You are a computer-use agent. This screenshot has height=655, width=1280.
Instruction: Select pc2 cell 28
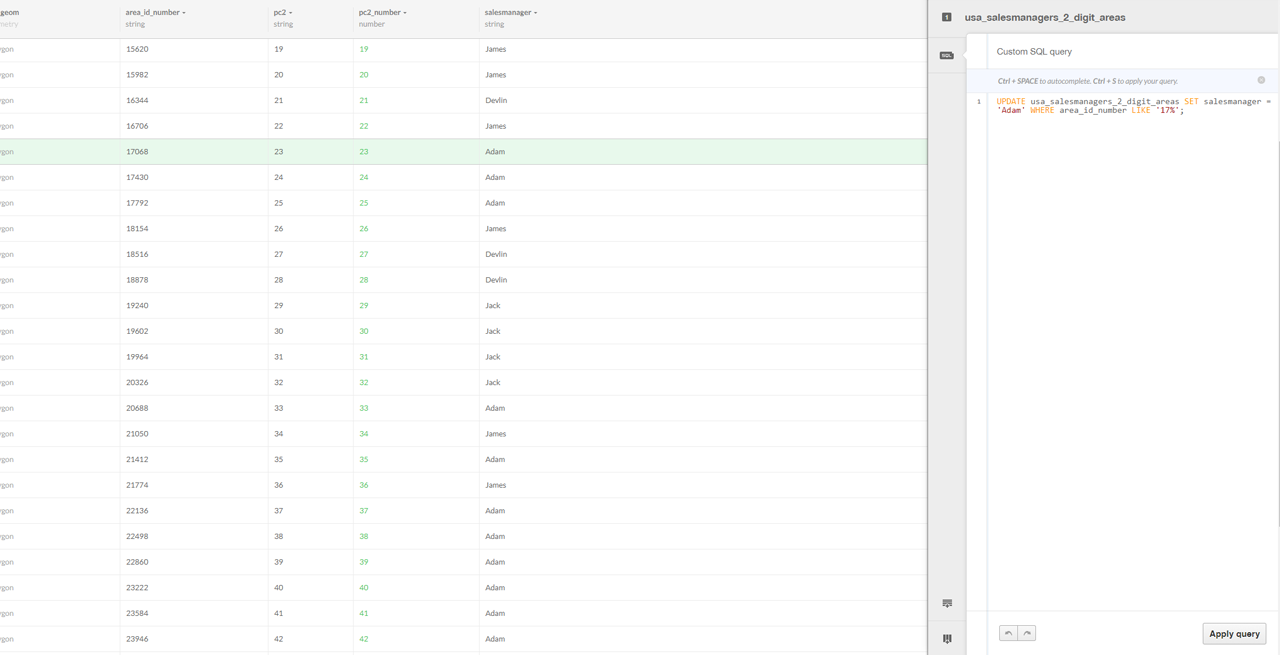(279, 280)
